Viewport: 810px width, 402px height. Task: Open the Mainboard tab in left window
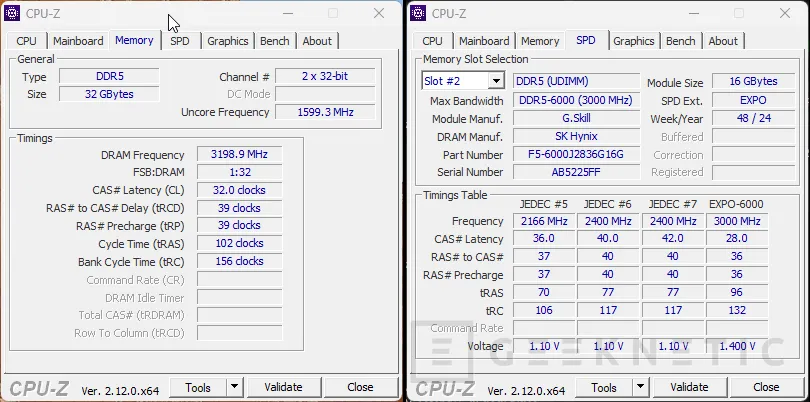click(x=78, y=41)
